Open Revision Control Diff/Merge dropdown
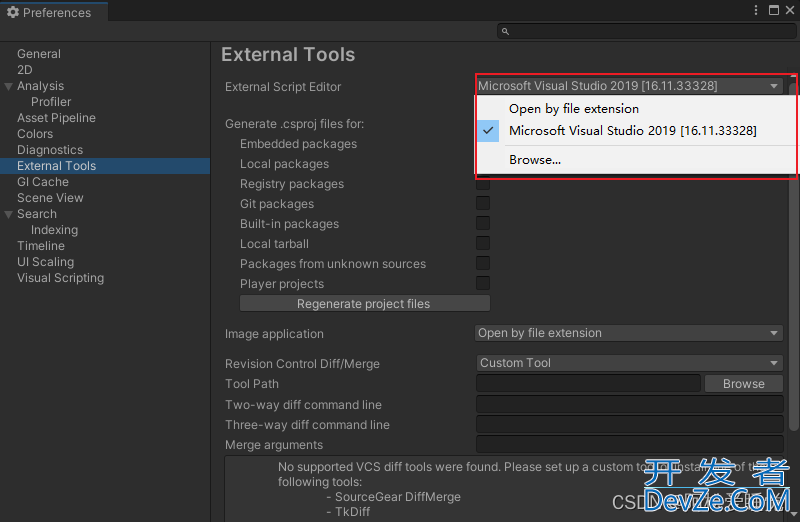Viewport: 800px width, 522px height. (629, 363)
